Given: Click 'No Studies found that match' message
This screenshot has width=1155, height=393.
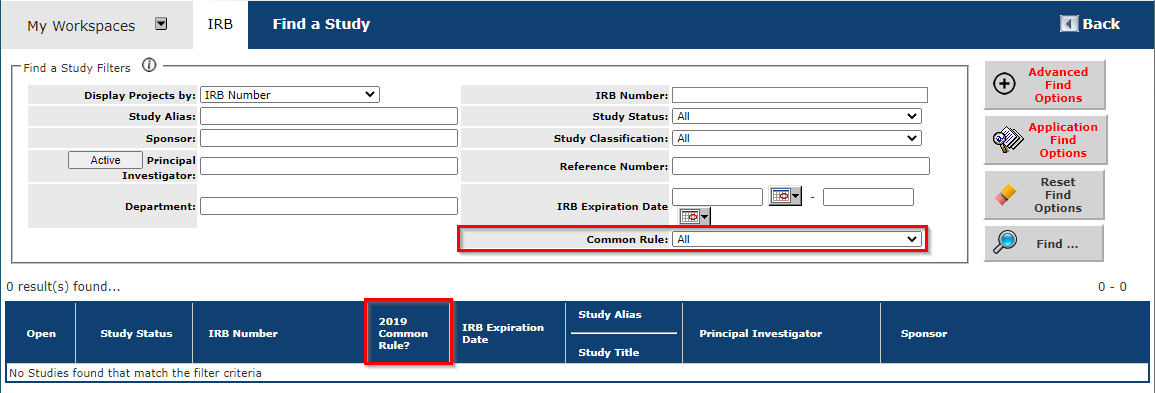Looking at the screenshot, I should click(x=136, y=373).
